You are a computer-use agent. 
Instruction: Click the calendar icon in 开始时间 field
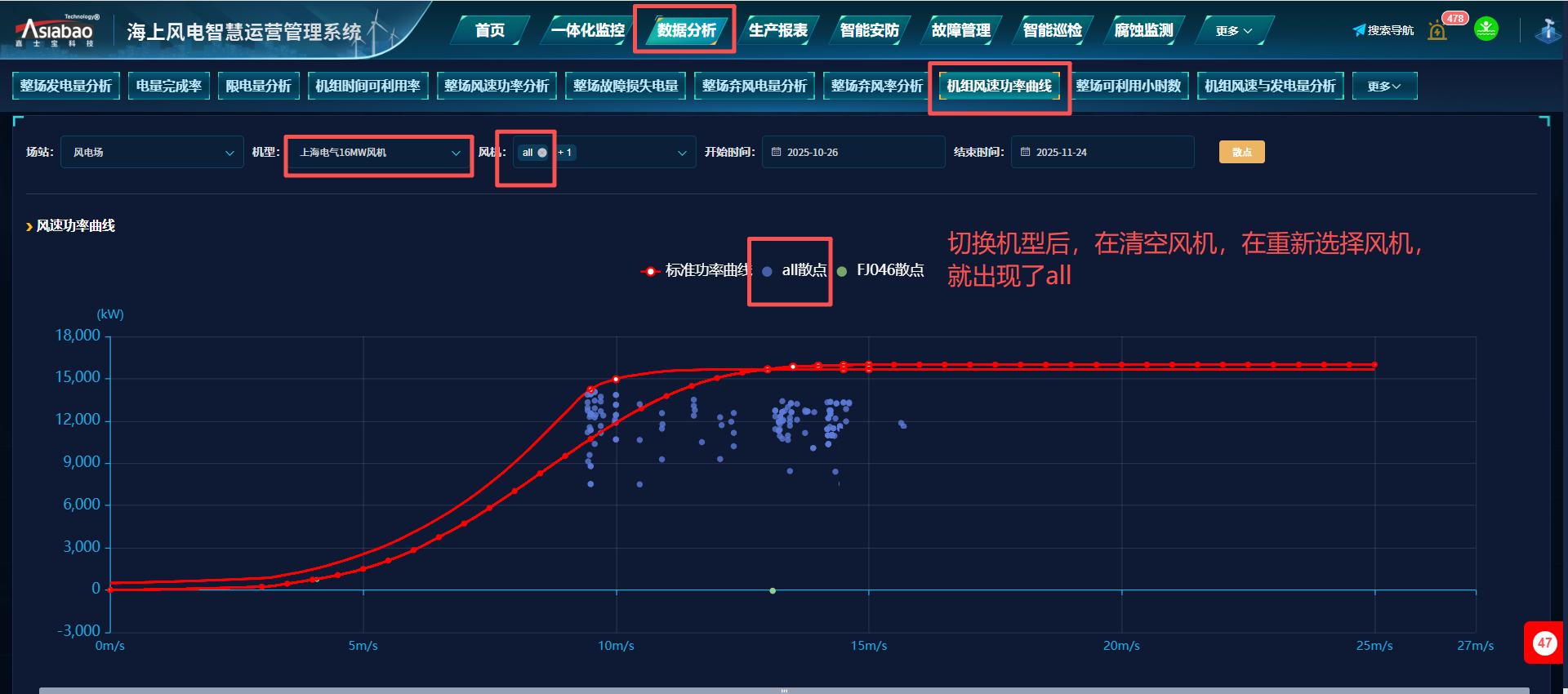pyautogui.click(x=777, y=152)
